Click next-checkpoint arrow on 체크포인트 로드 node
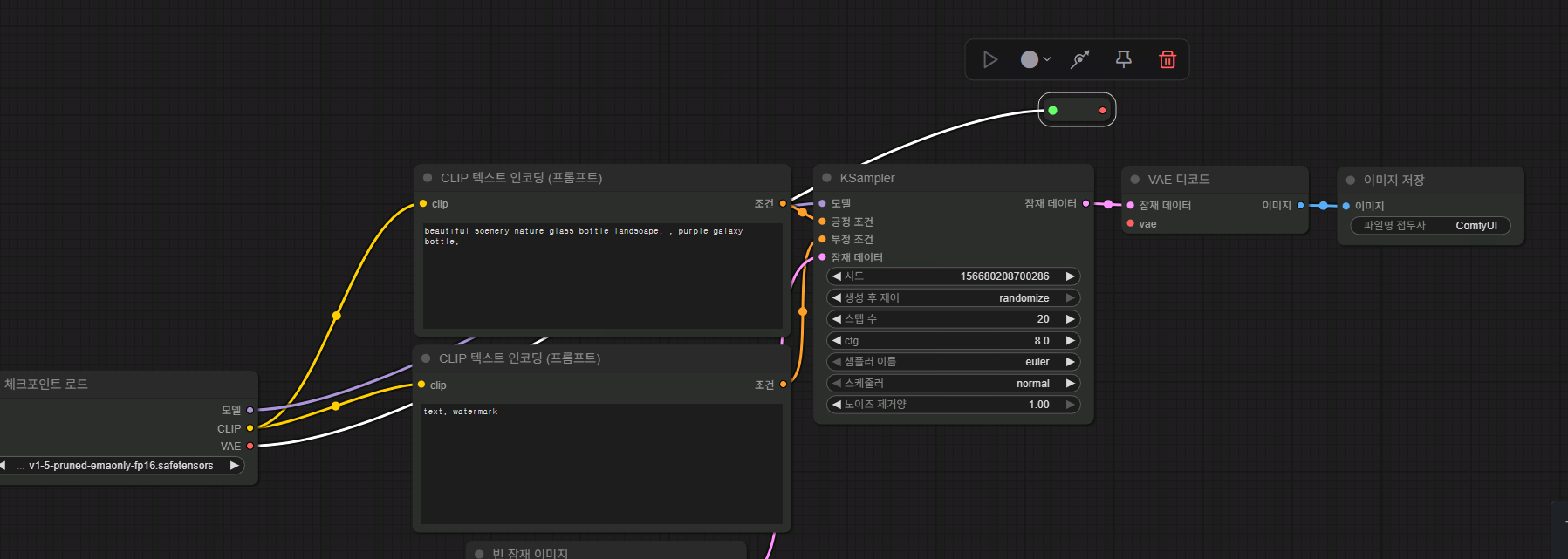This screenshot has height=559, width=1568. [x=234, y=466]
